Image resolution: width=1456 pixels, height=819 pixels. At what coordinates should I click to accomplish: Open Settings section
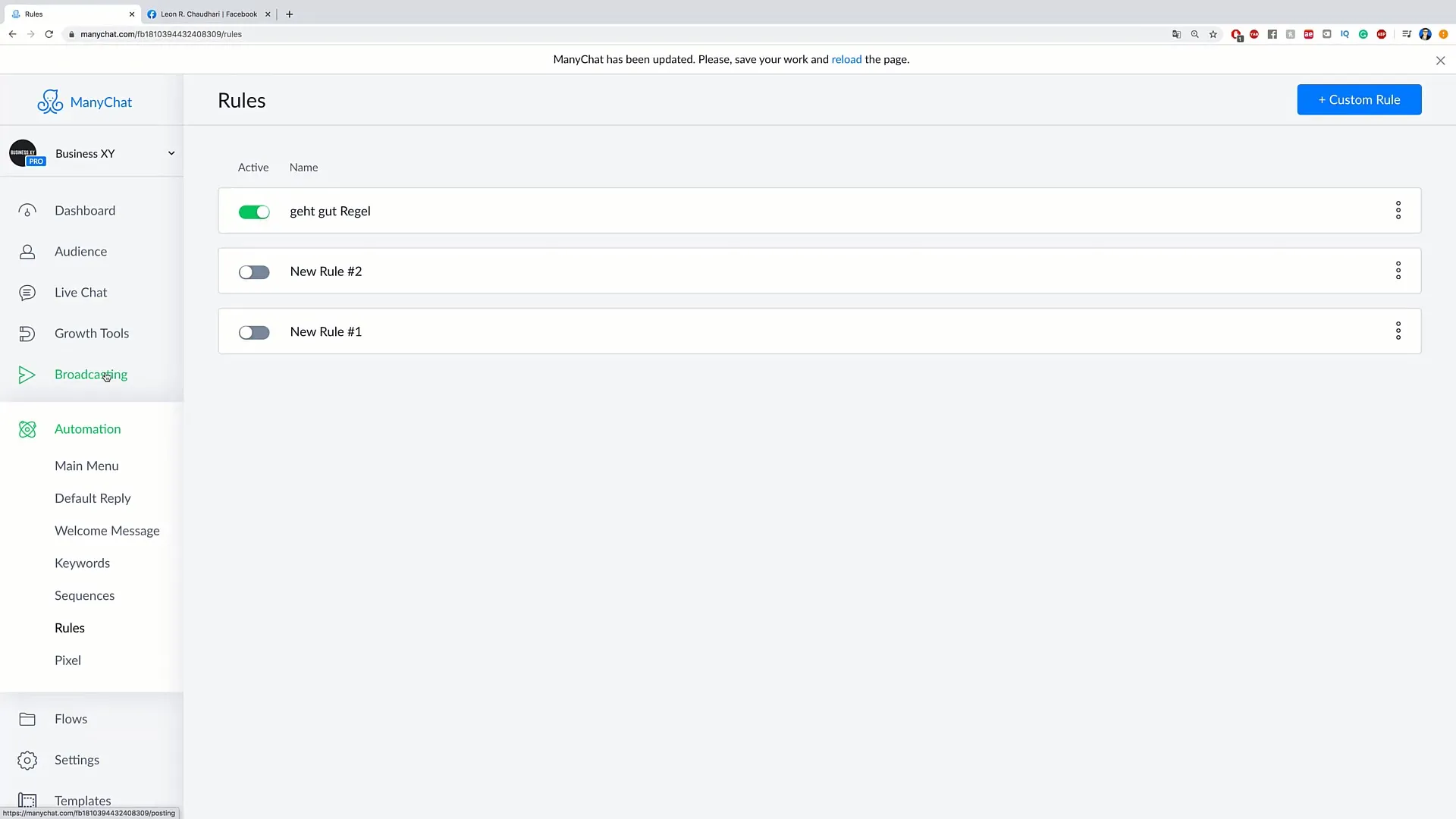tap(77, 759)
